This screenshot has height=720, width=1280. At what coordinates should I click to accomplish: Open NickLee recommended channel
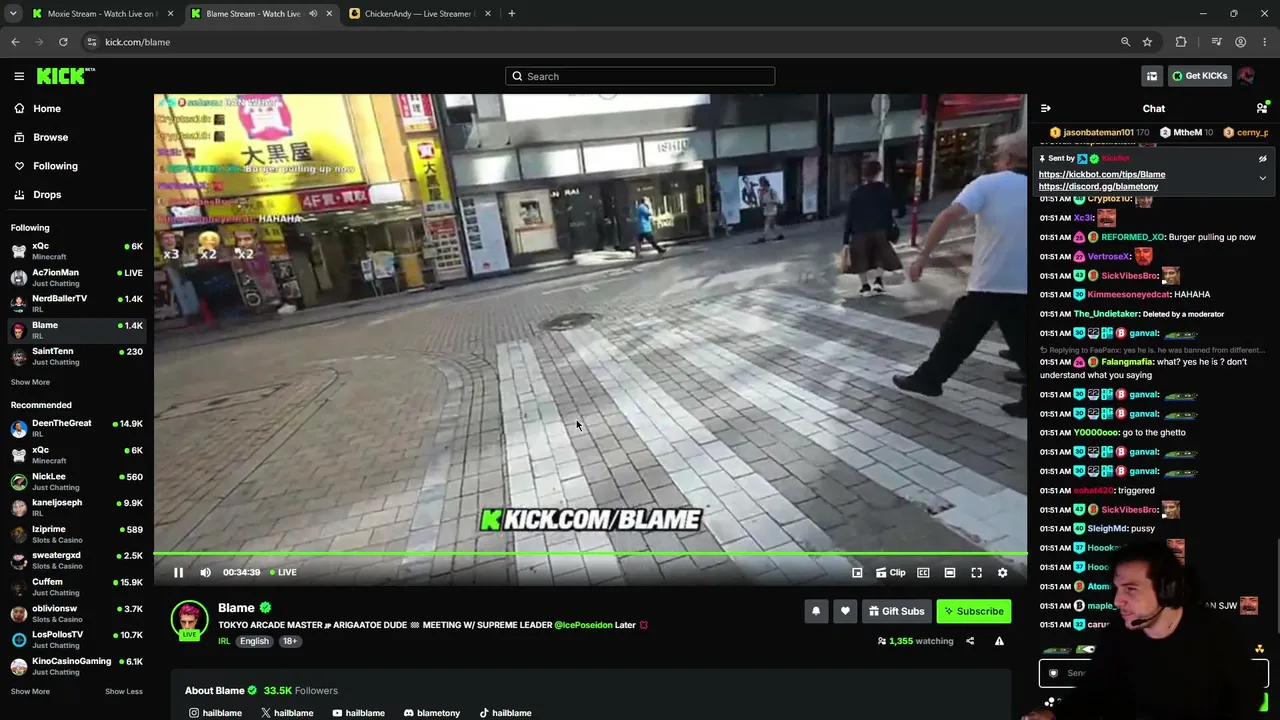[77, 481]
